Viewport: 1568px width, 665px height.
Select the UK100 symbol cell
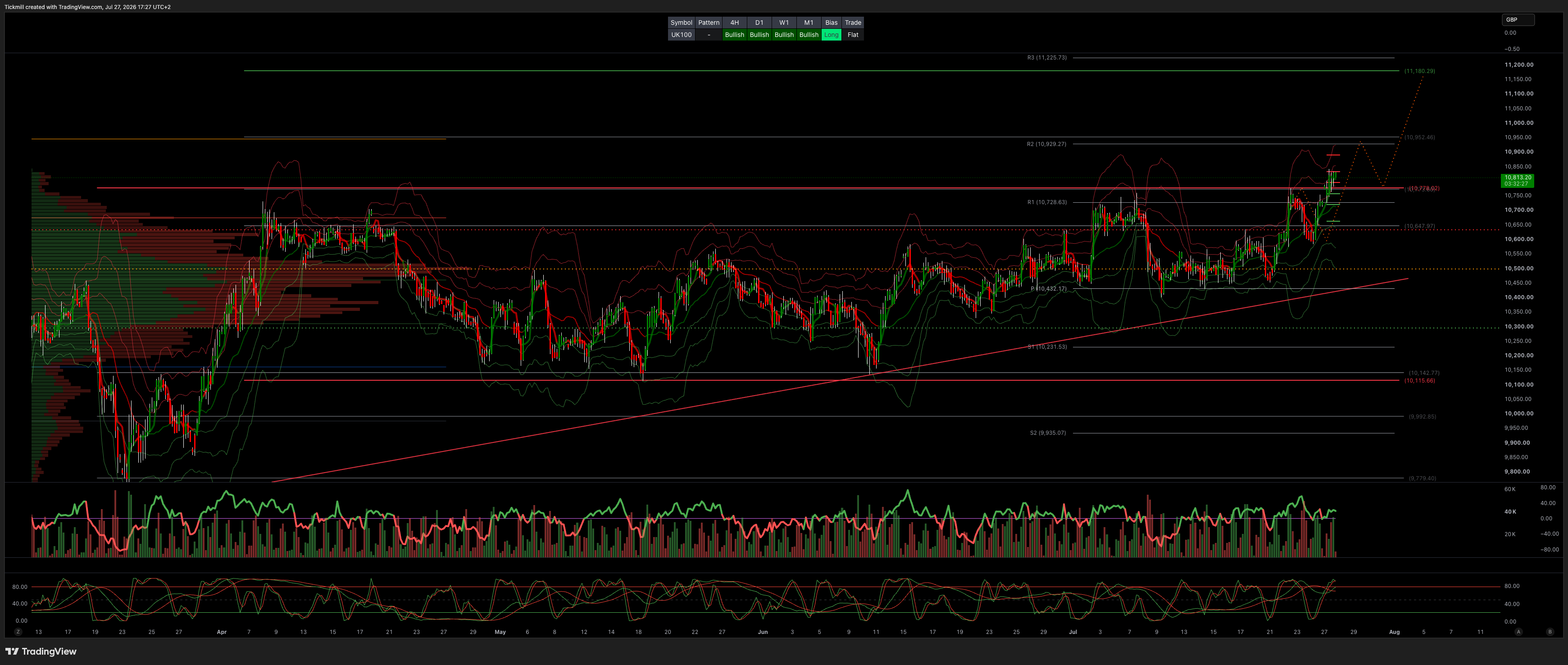[x=681, y=35]
